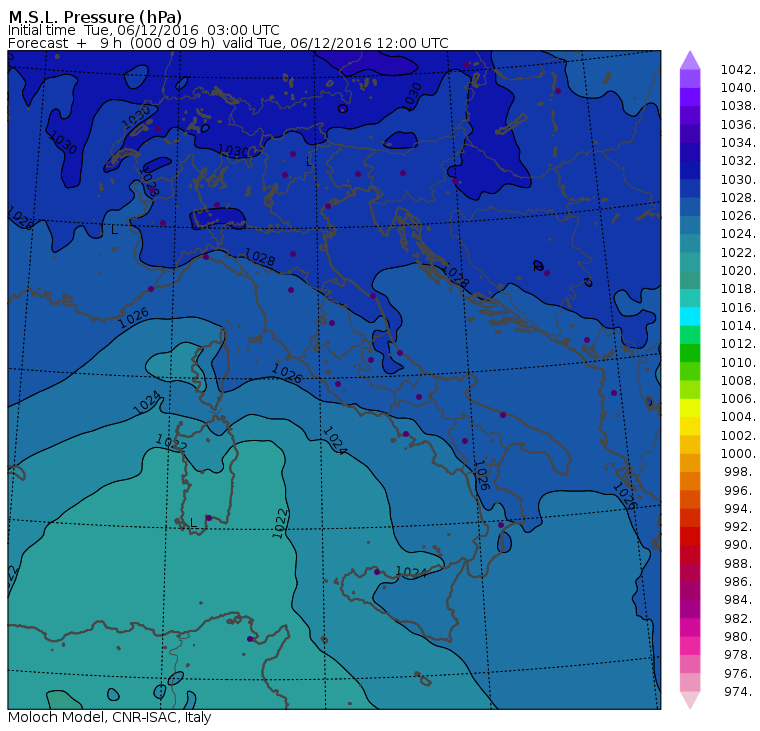Click the legend label "1008."
Image resolution: width=760 pixels, height=731 pixels.
[738, 381]
